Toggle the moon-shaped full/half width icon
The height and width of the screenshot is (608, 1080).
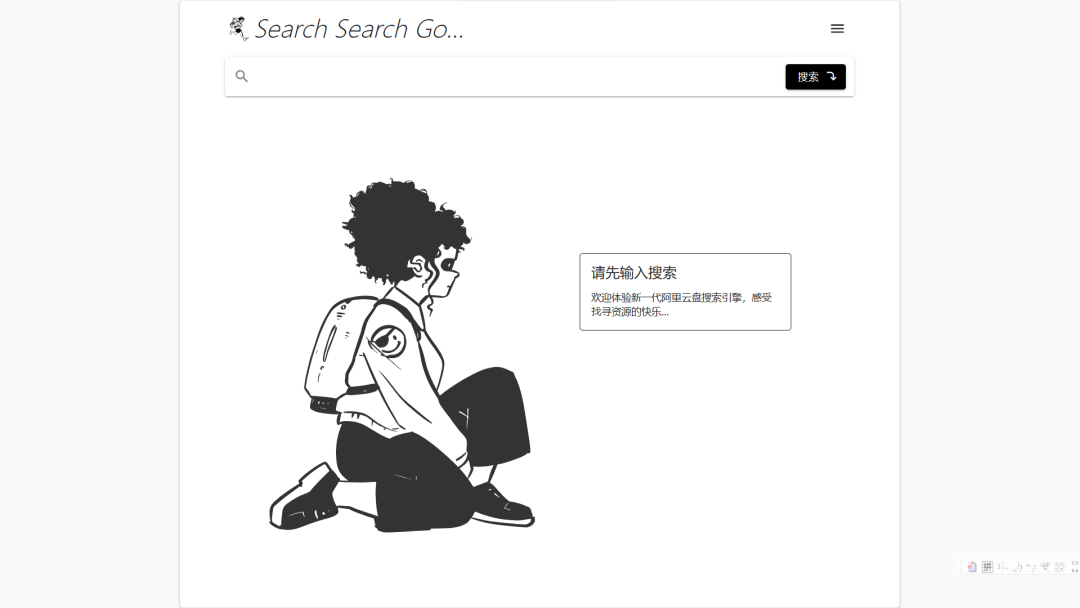1018,567
